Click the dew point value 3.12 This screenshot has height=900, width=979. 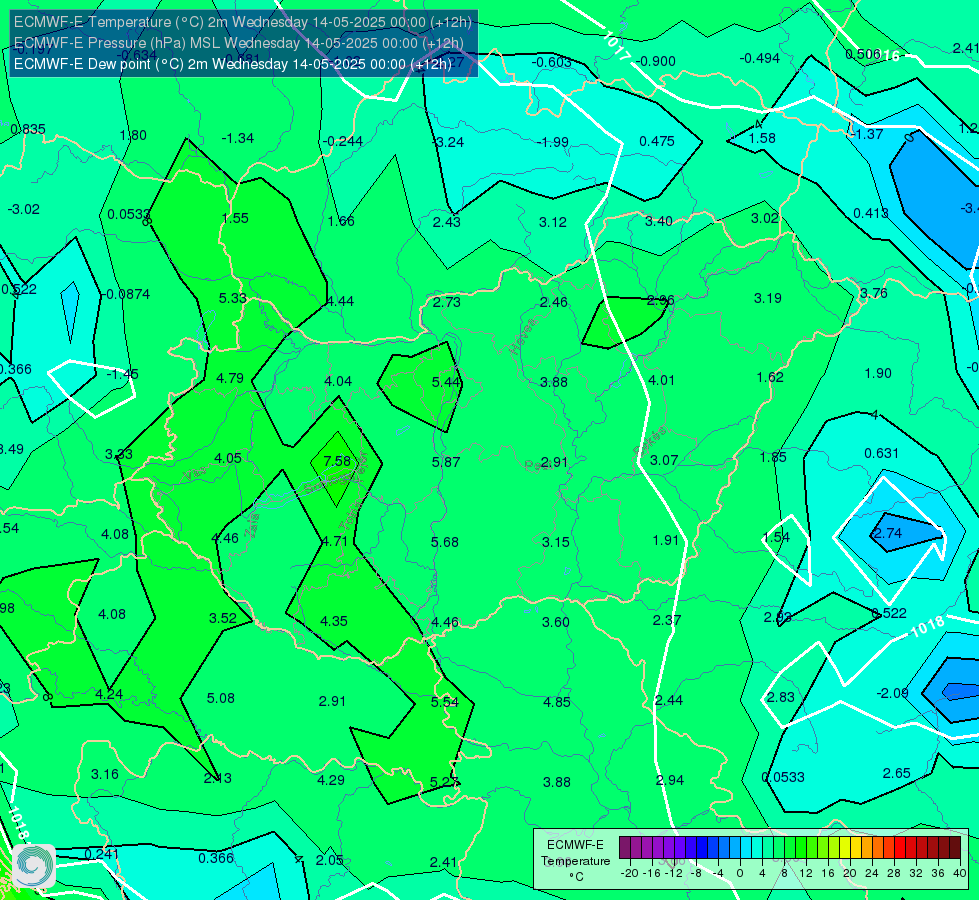point(553,222)
